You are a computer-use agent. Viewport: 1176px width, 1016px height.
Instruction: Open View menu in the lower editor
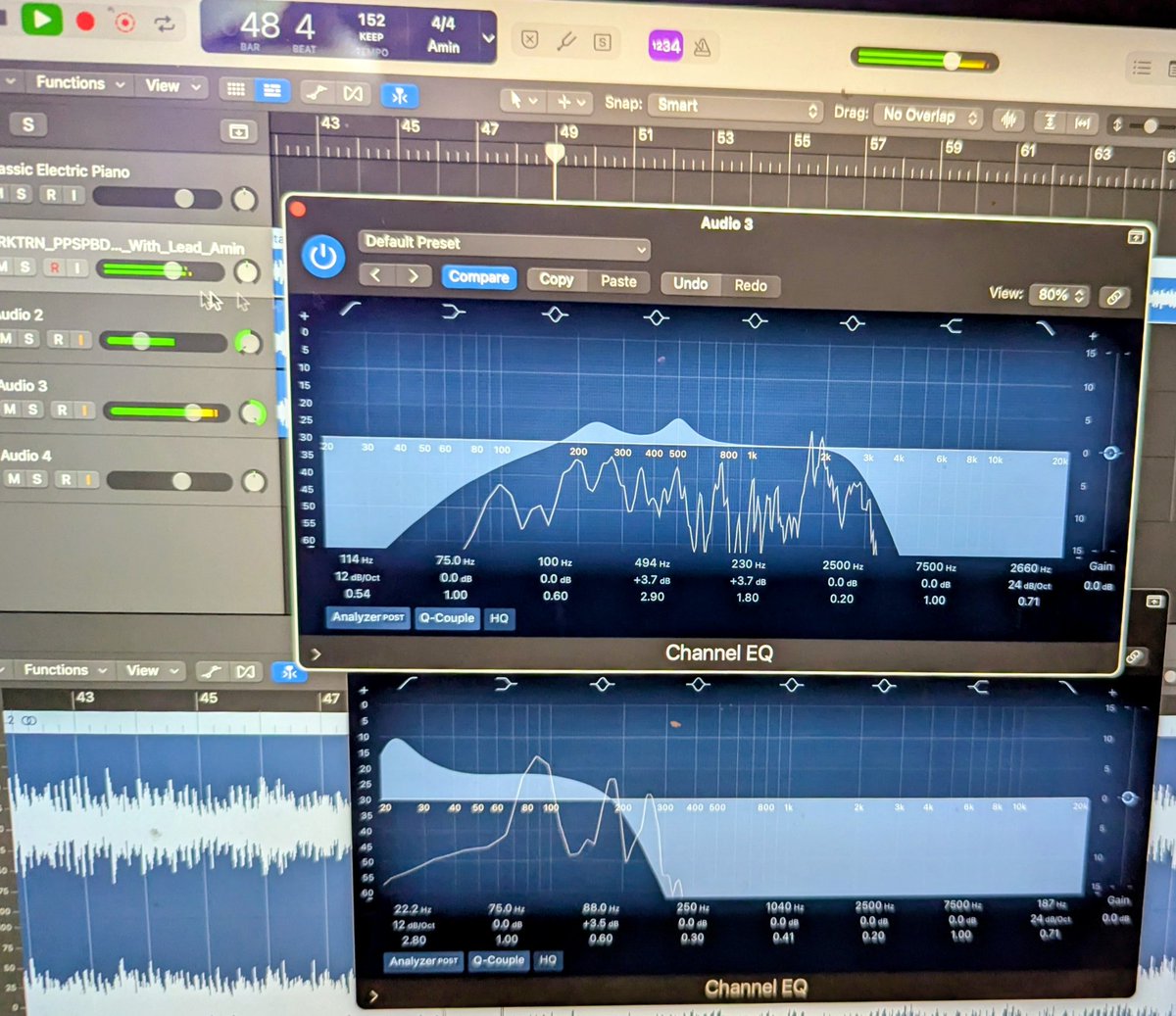pos(152,671)
